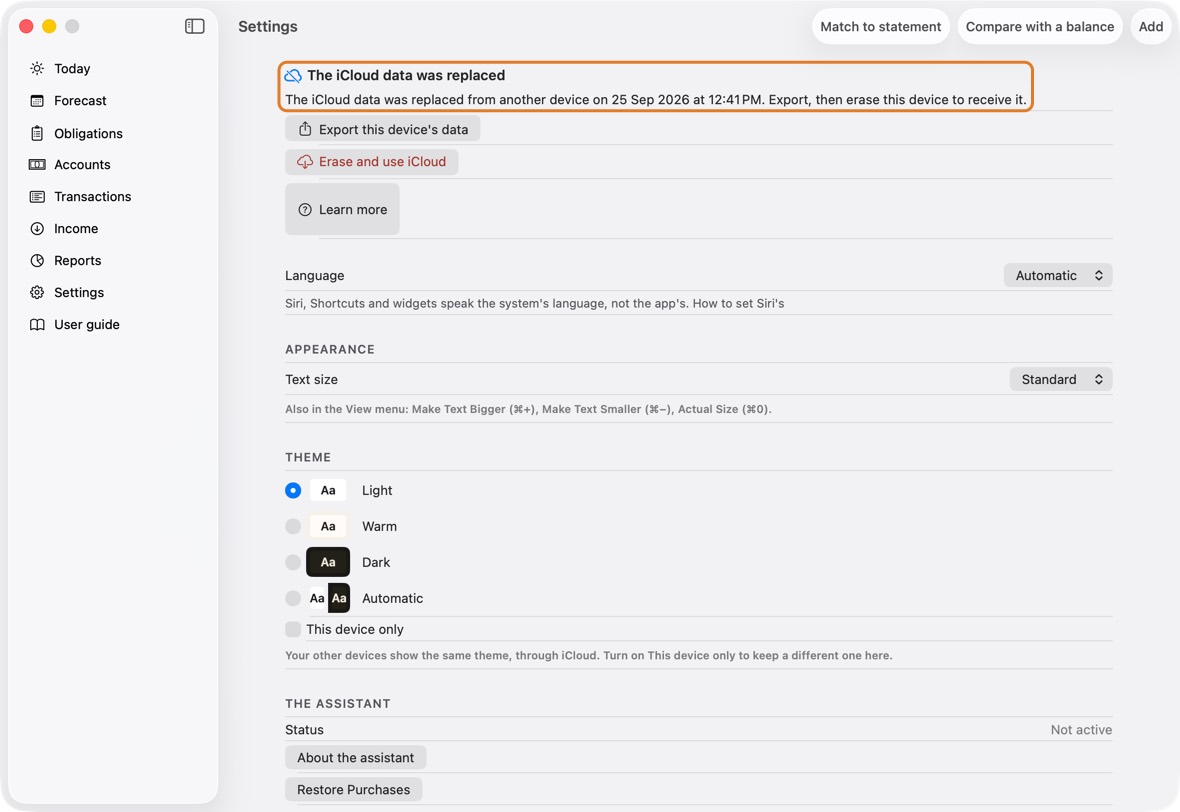
Task: Open the Language Automatic dropdown
Action: pyautogui.click(x=1057, y=275)
